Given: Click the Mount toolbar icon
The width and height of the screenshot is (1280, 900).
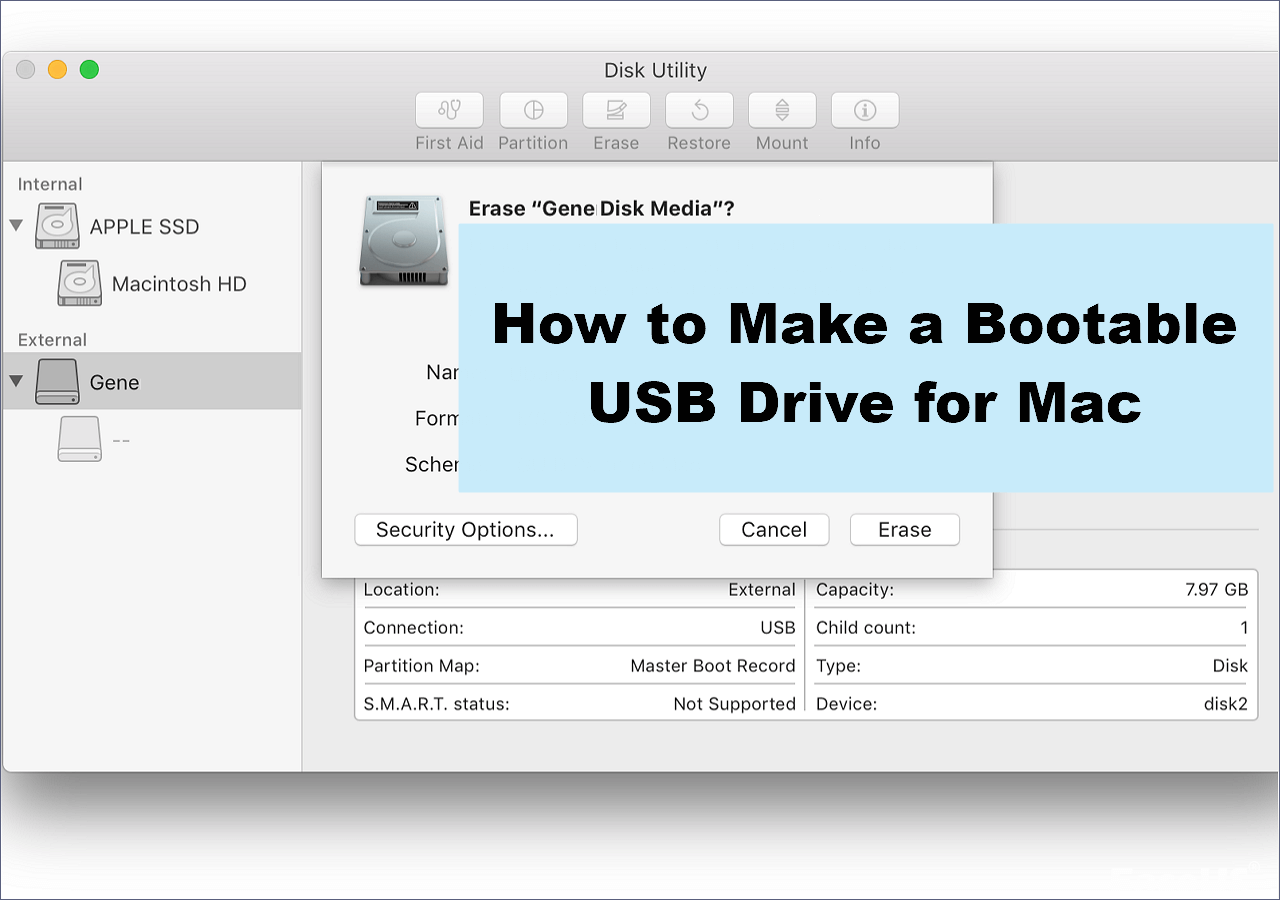Looking at the screenshot, I should tap(781, 110).
